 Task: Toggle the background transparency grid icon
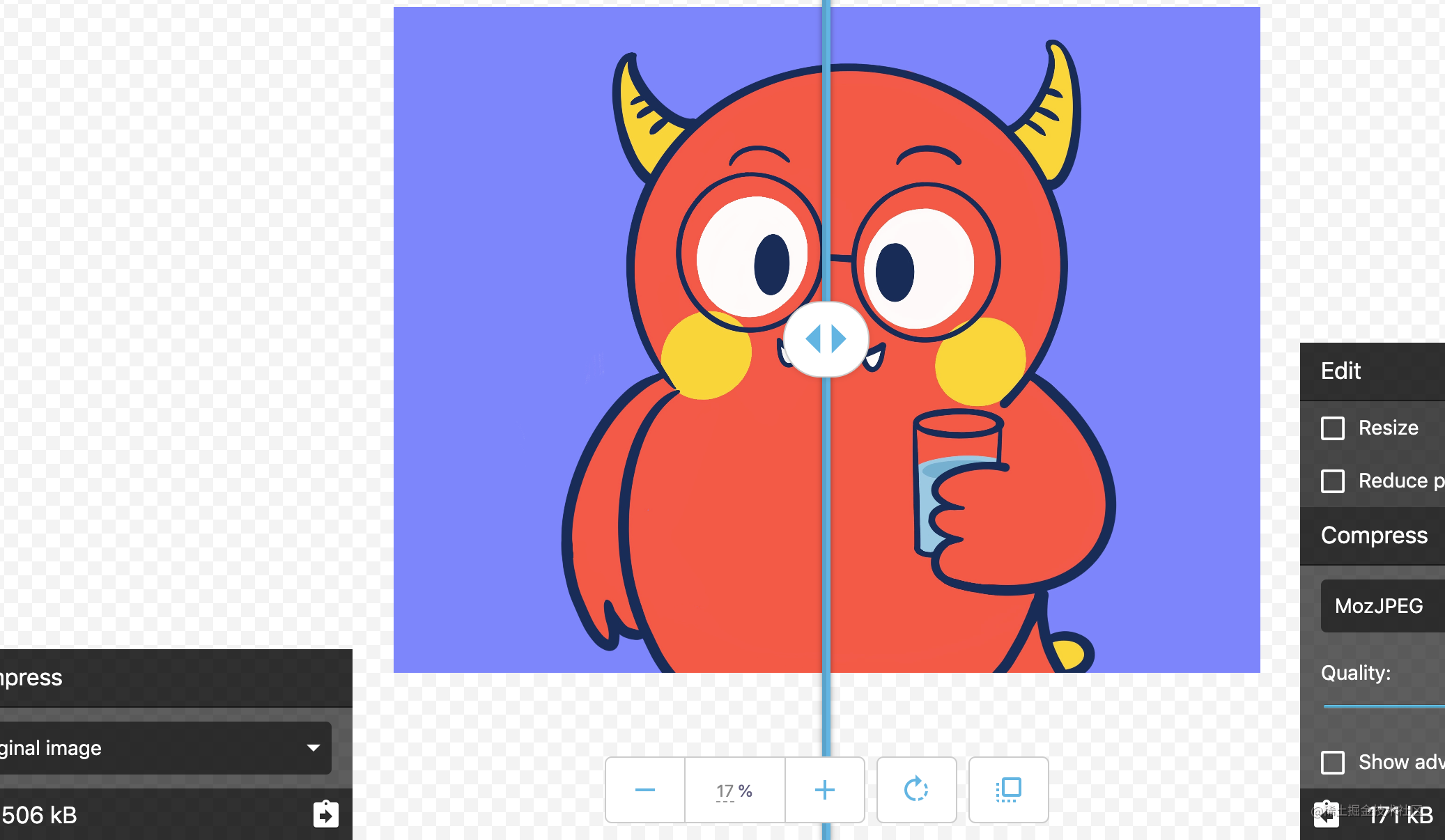[x=1008, y=790]
